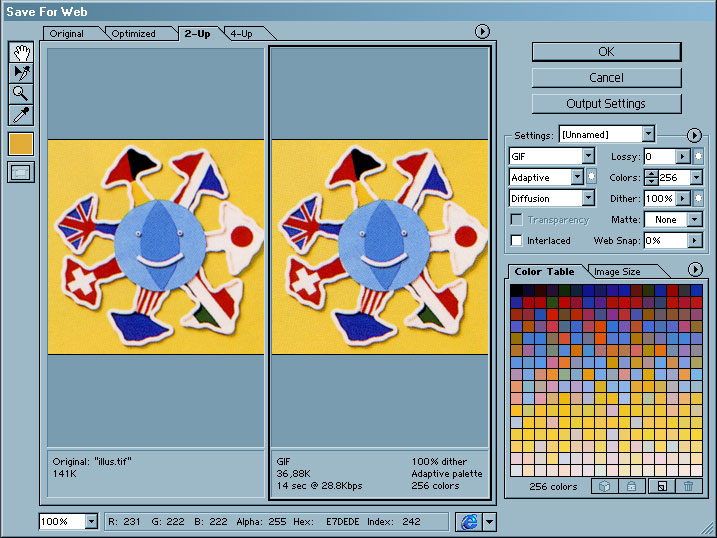Click the Colors 256 field
The height and width of the screenshot is (538, 717).
pos(674,177)
